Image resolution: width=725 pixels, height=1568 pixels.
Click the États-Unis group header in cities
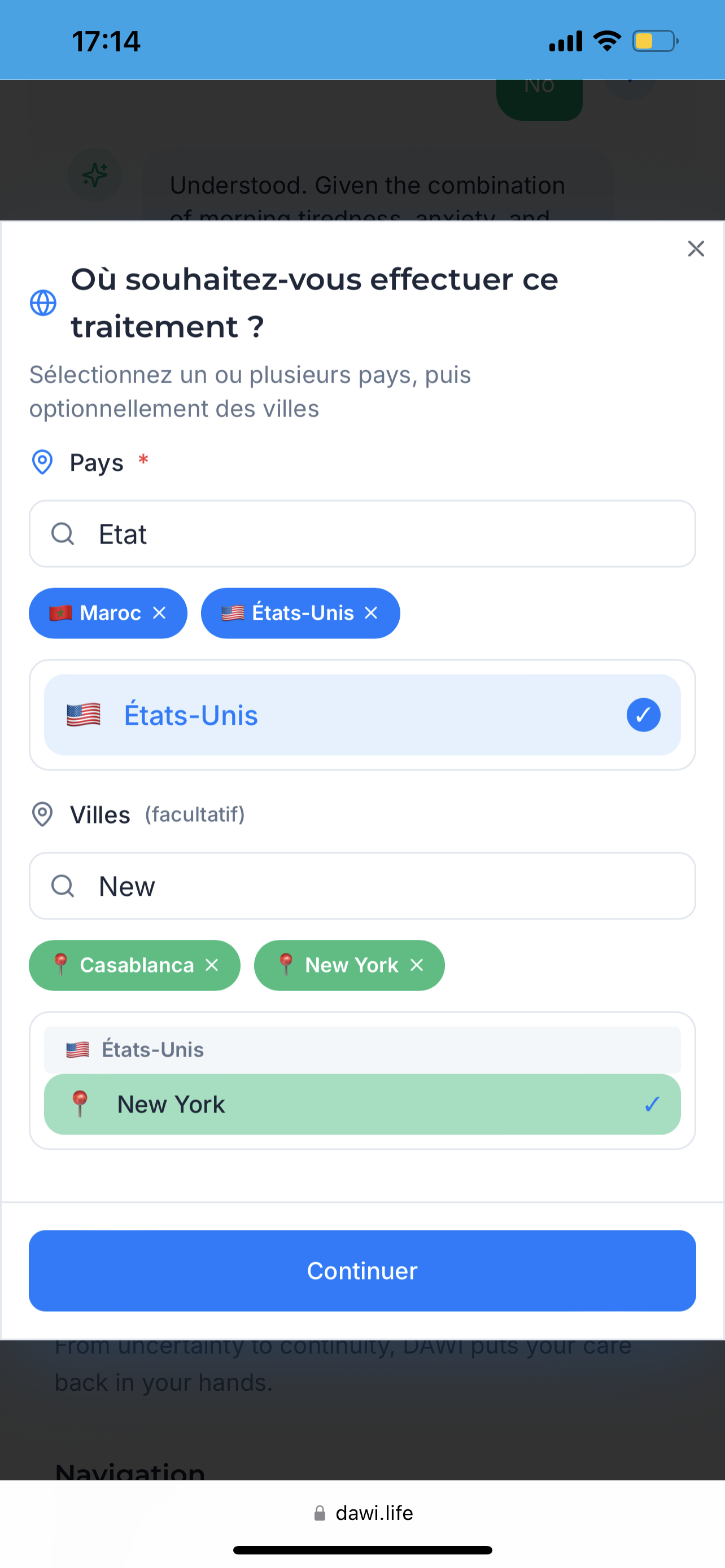[x=362, y=1050]
